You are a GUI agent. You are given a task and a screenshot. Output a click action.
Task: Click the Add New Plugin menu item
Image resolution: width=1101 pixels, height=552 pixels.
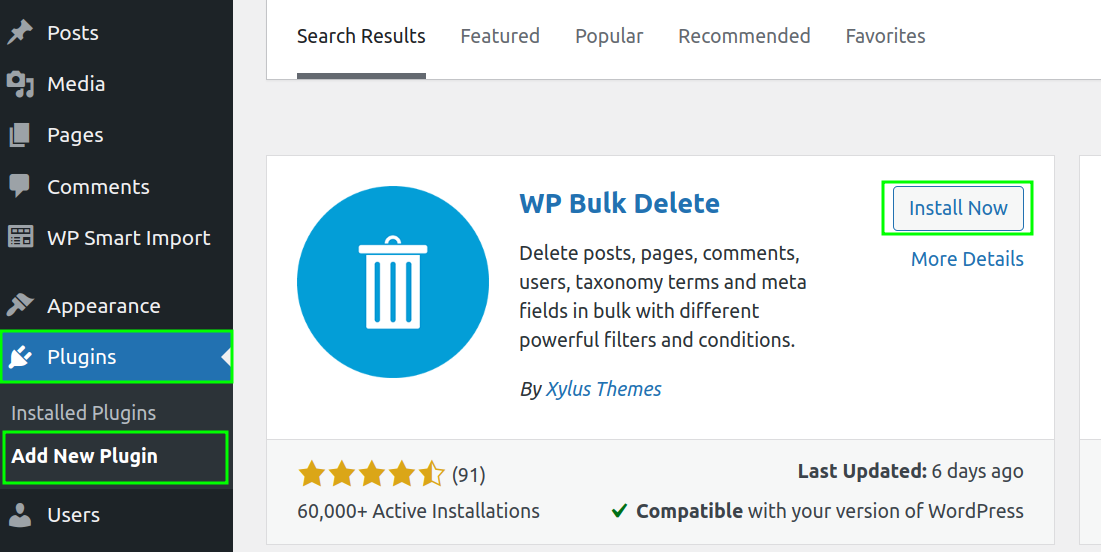[85, 456]
